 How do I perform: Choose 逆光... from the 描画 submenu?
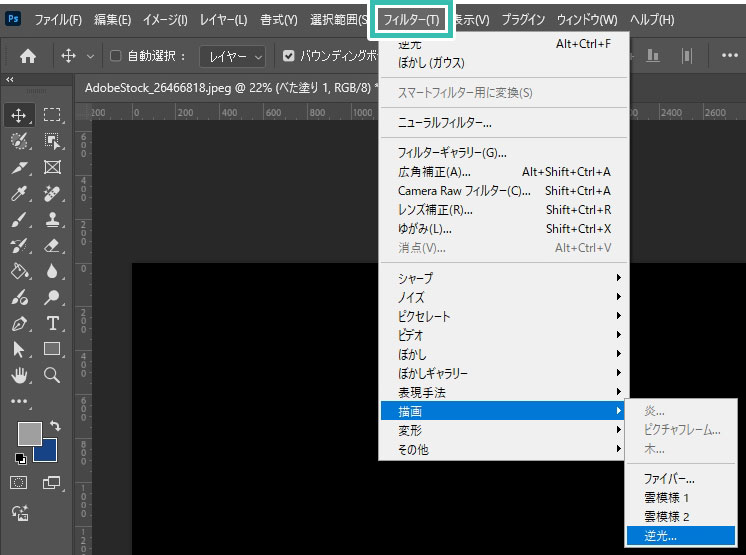coord(660,536)
